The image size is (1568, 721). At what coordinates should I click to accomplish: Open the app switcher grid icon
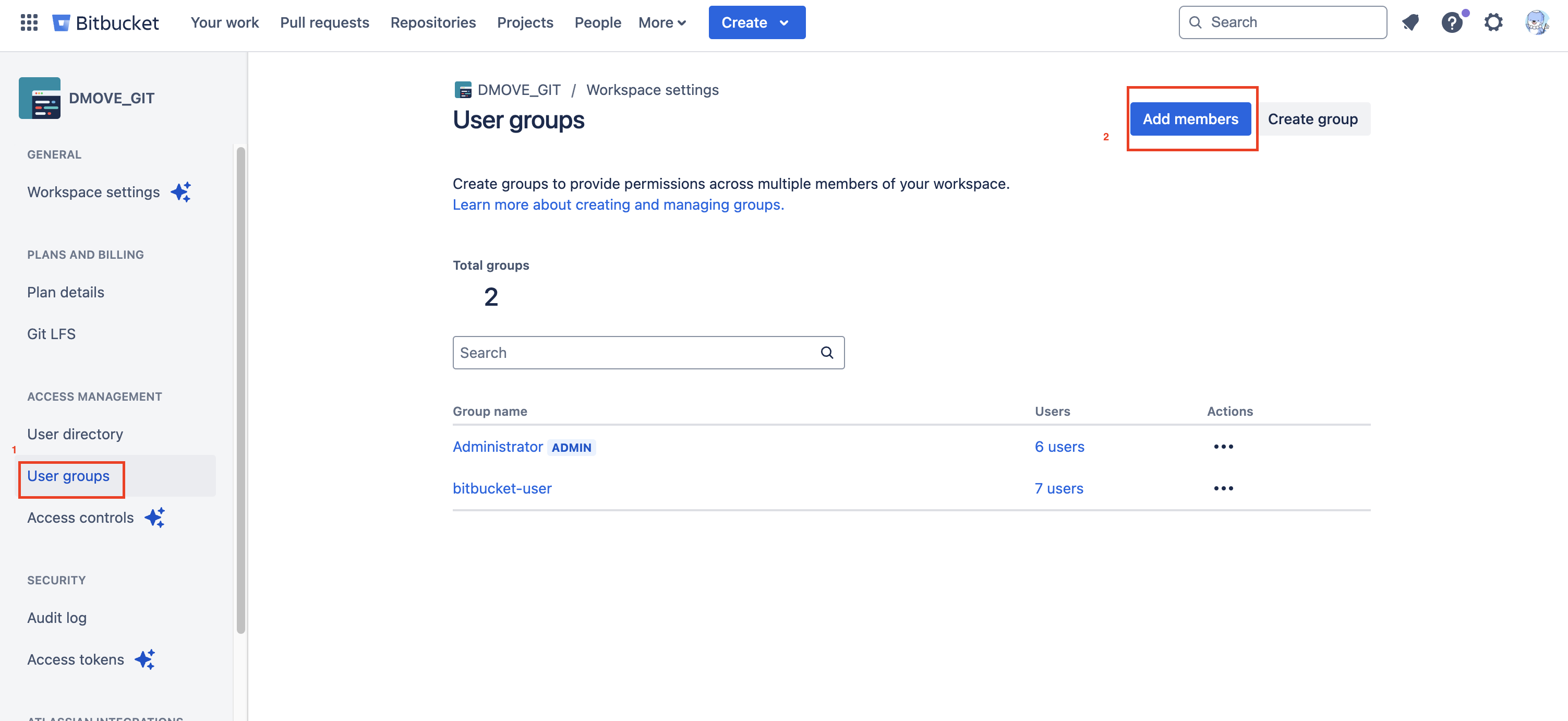(29, 22)
